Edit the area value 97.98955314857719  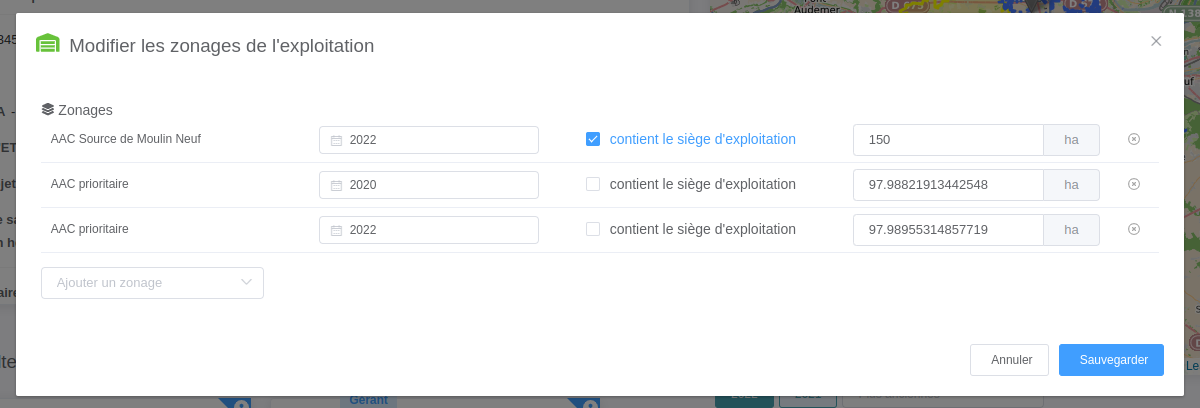pyautogui.click(x=948, y=230)
